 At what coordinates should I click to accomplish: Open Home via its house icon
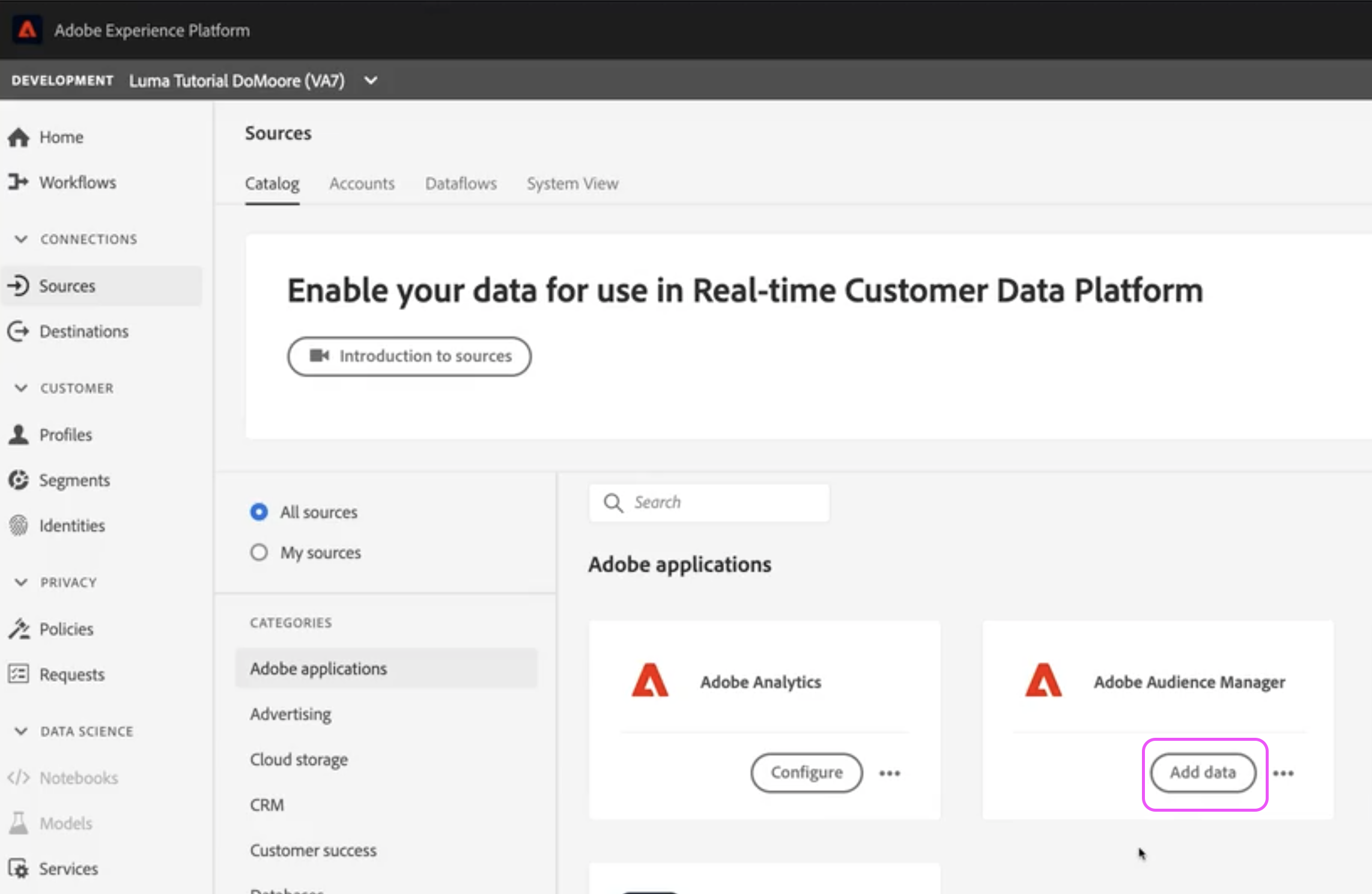pyautogui.click(x=19, y=138)
